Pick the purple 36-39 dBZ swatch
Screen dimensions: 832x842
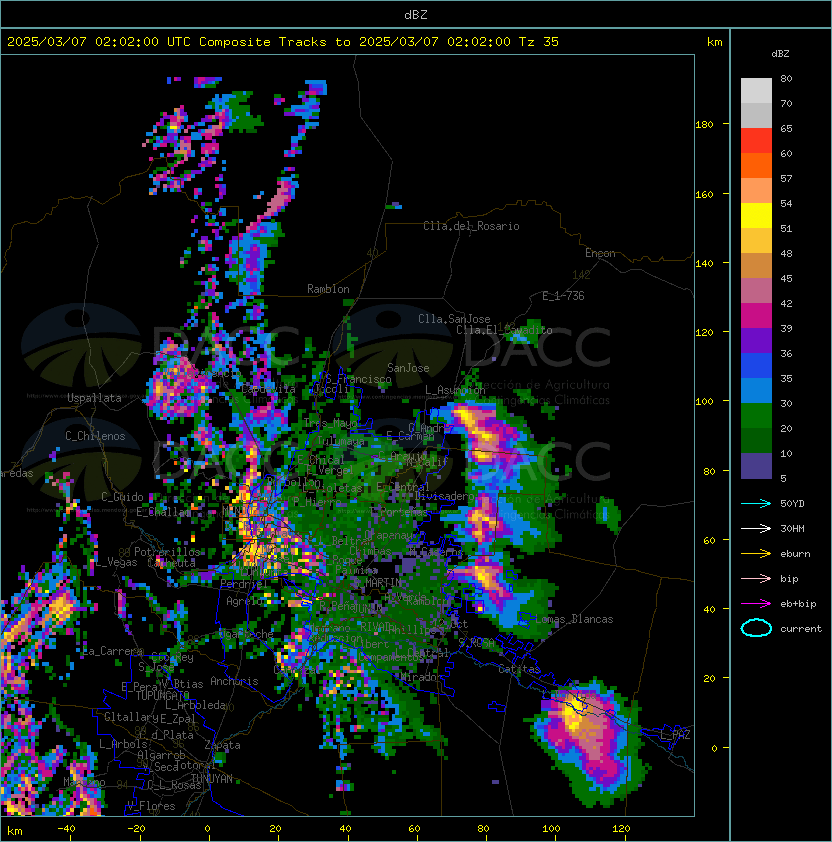(756, 341)
